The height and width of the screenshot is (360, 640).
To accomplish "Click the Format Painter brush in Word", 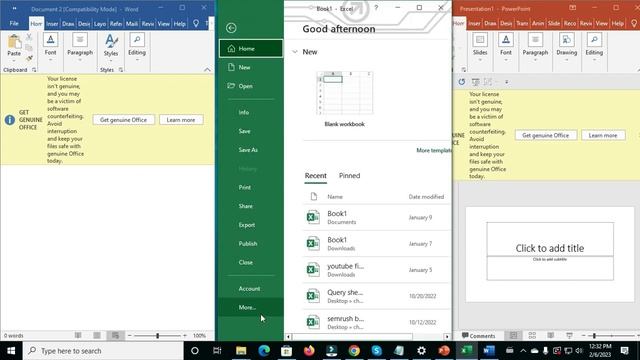I will tap(29, 58).
